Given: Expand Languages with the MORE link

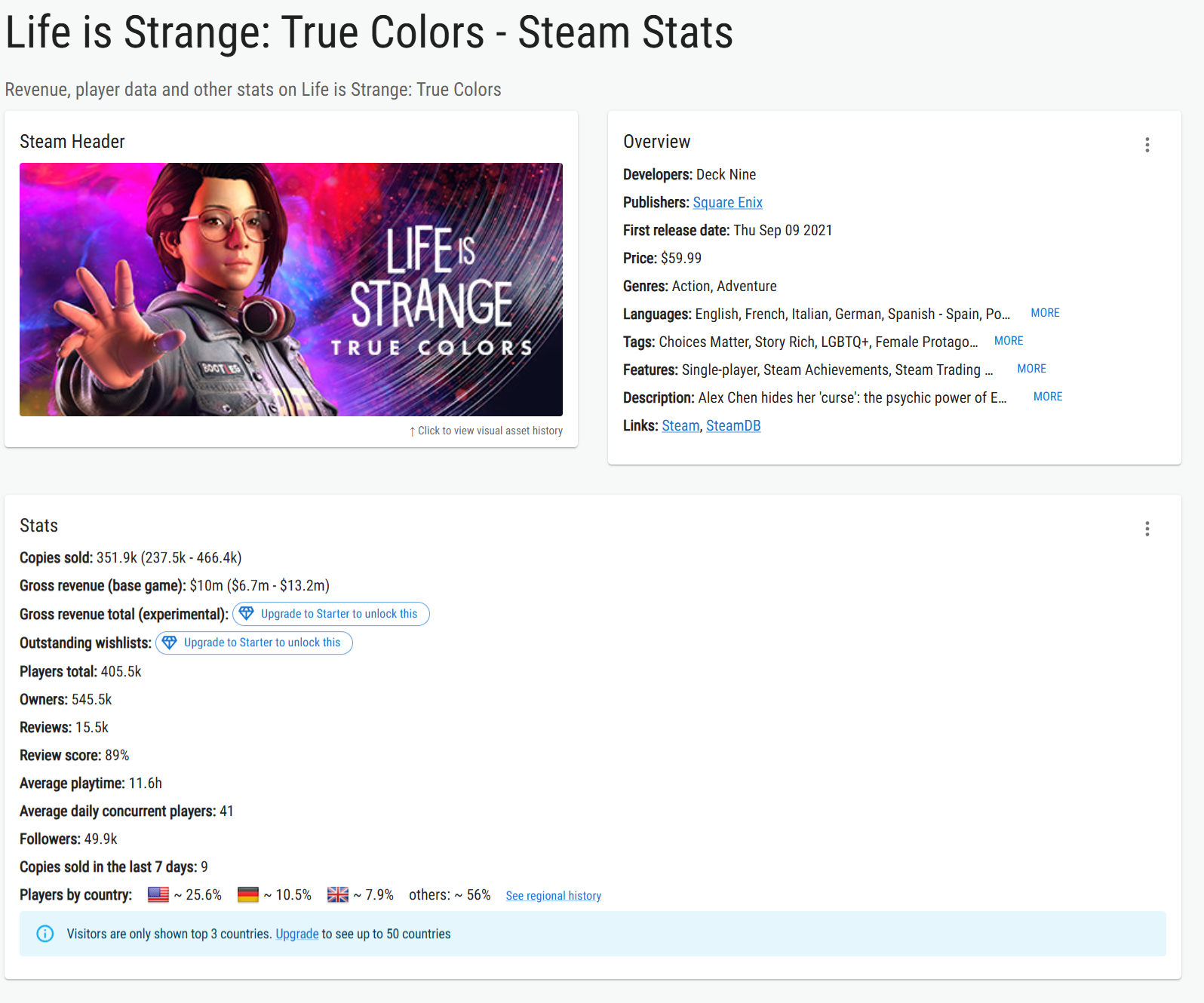Looking at the screenshot, I should tap(1045, 313).
